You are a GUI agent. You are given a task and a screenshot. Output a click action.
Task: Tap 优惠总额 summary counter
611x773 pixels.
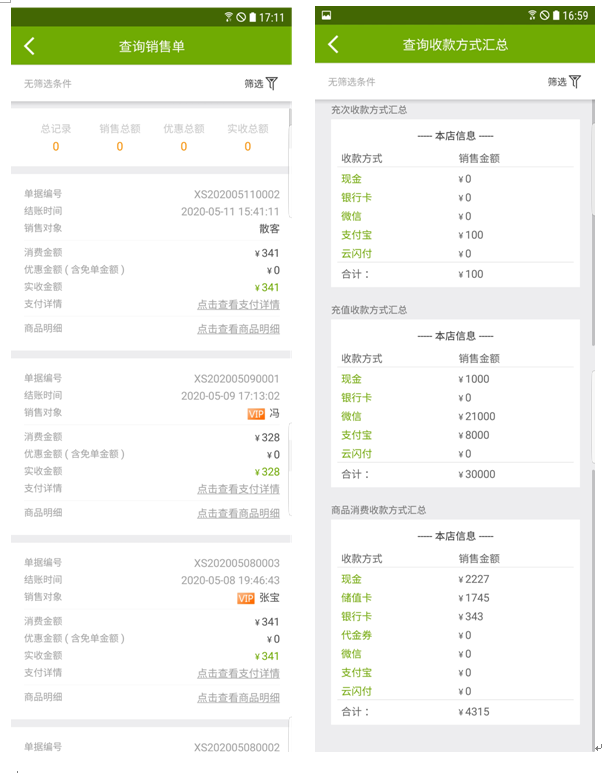point(184,137)
